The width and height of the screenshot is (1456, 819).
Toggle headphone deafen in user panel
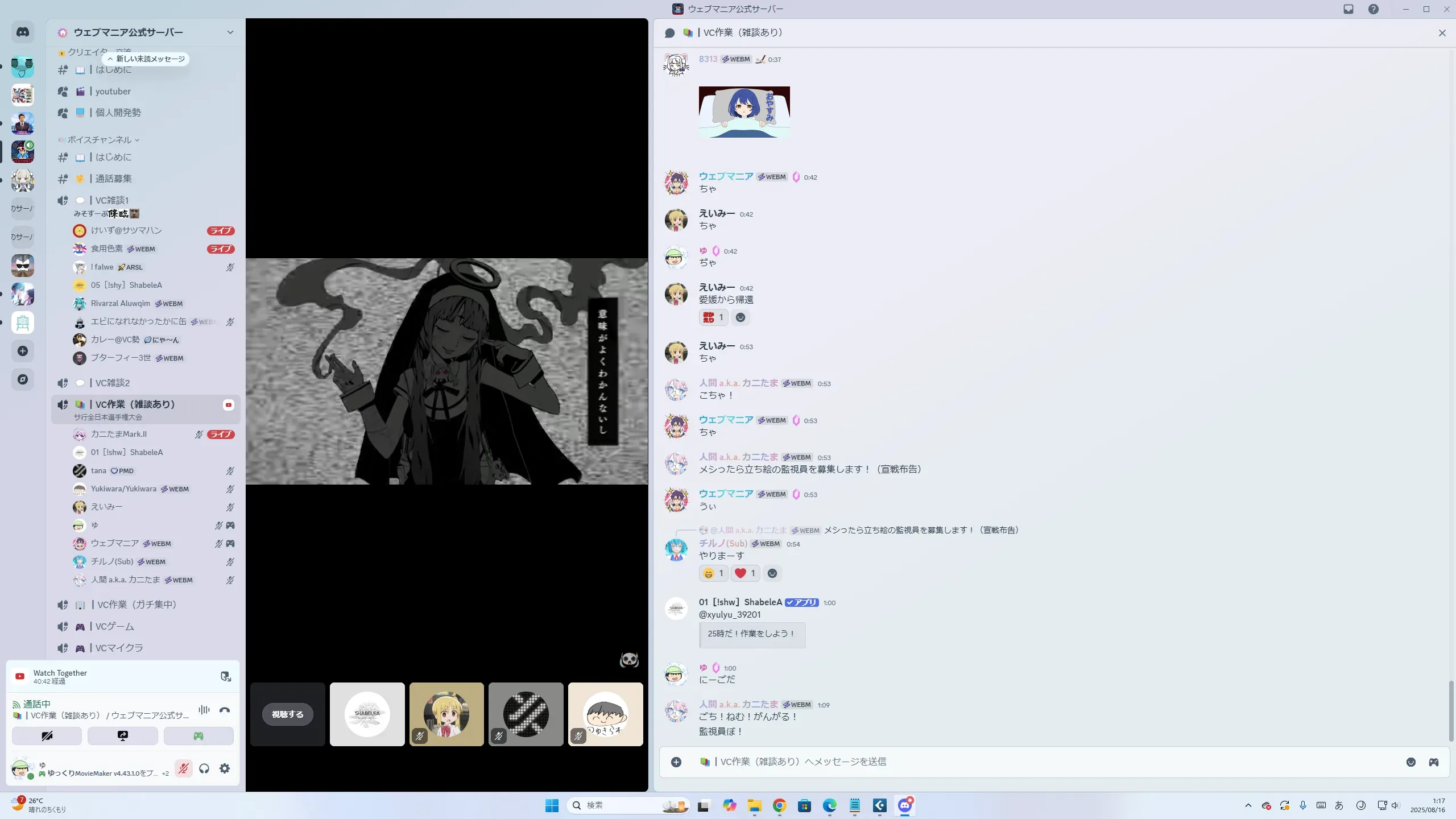[204, 769]
